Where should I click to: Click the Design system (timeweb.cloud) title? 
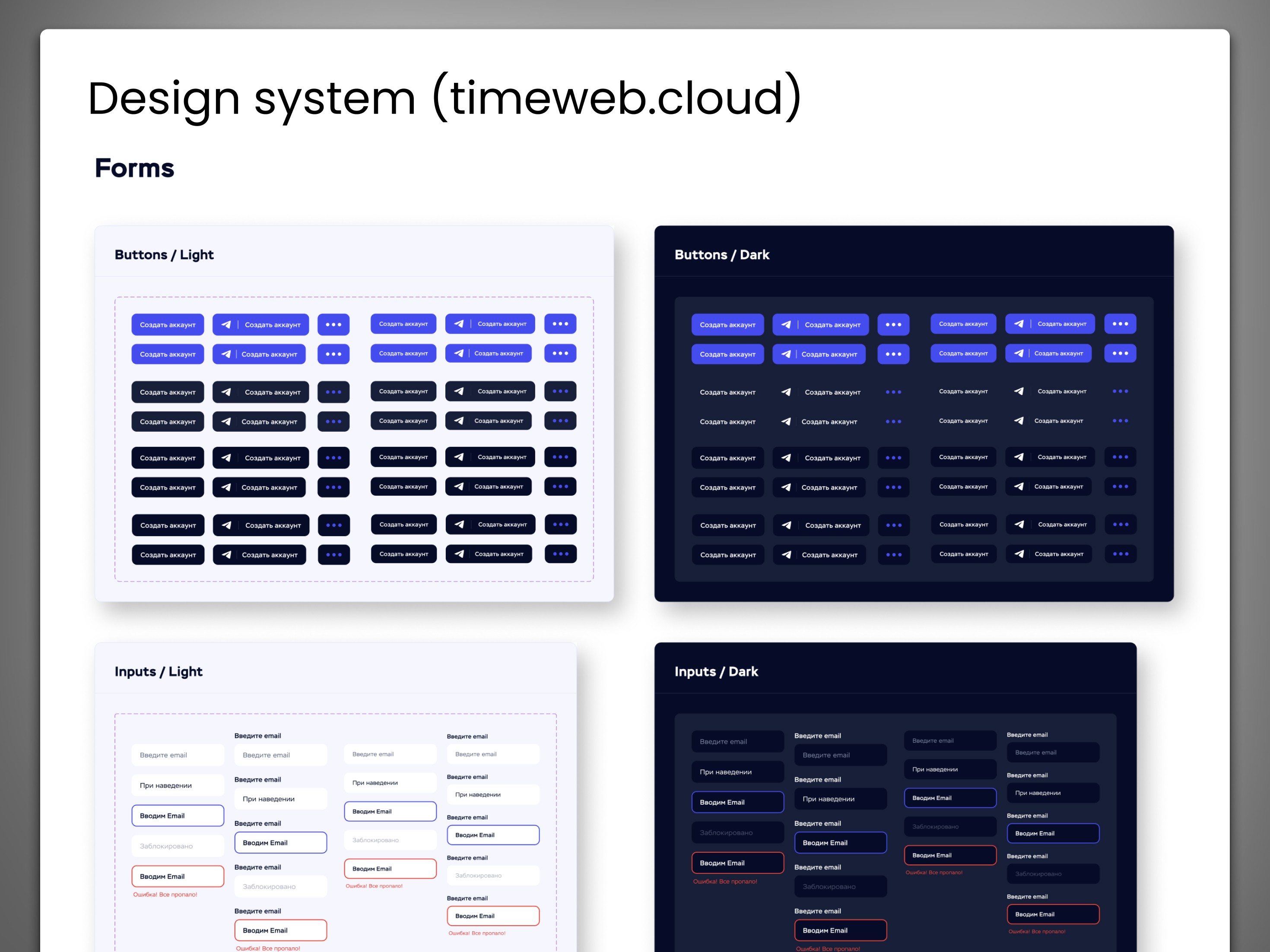444,98
